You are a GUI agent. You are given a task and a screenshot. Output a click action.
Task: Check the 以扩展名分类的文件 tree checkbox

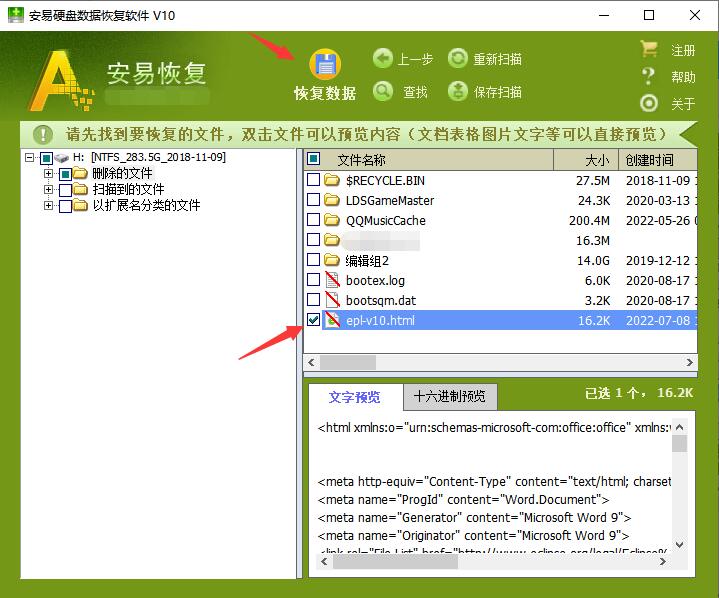click(66, 206)
